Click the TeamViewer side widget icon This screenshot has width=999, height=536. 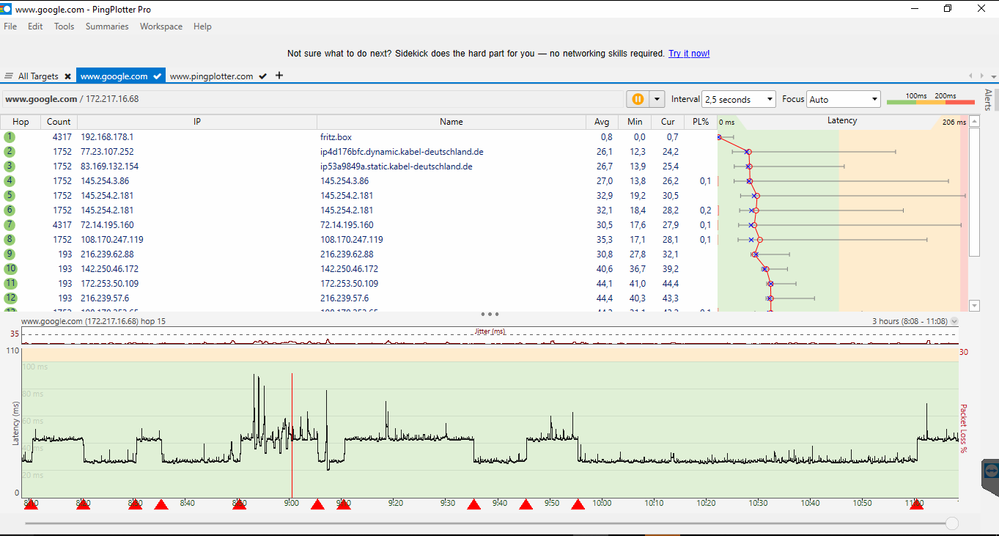[991, 472]
